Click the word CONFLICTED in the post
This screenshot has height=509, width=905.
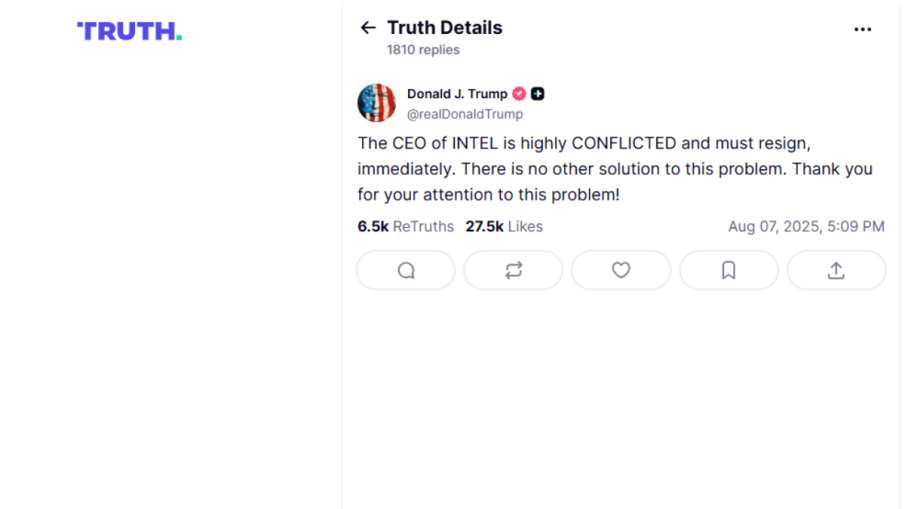point(624,143)
